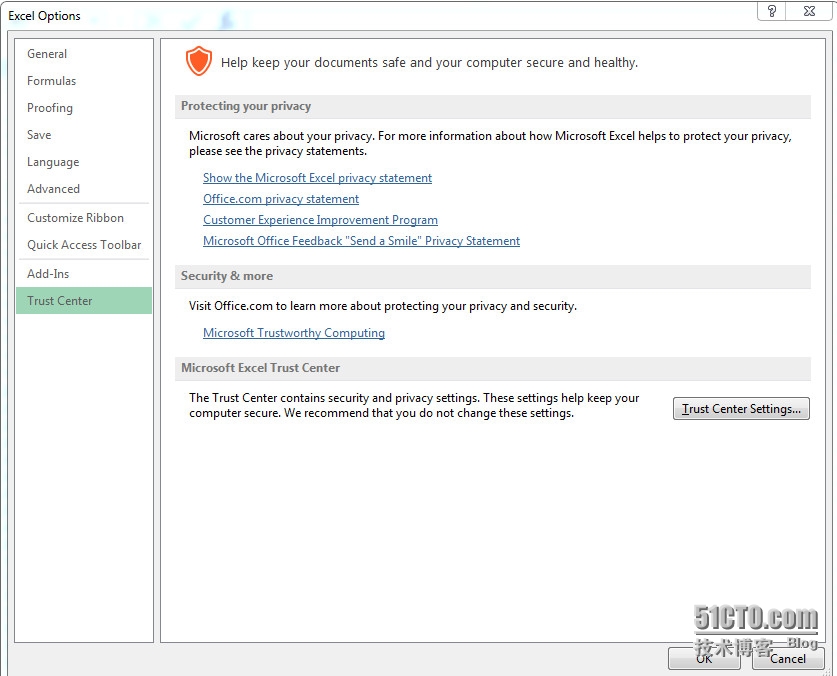Click the Excel Options title text
The image size is (837, 676).
tap(44, 16)
